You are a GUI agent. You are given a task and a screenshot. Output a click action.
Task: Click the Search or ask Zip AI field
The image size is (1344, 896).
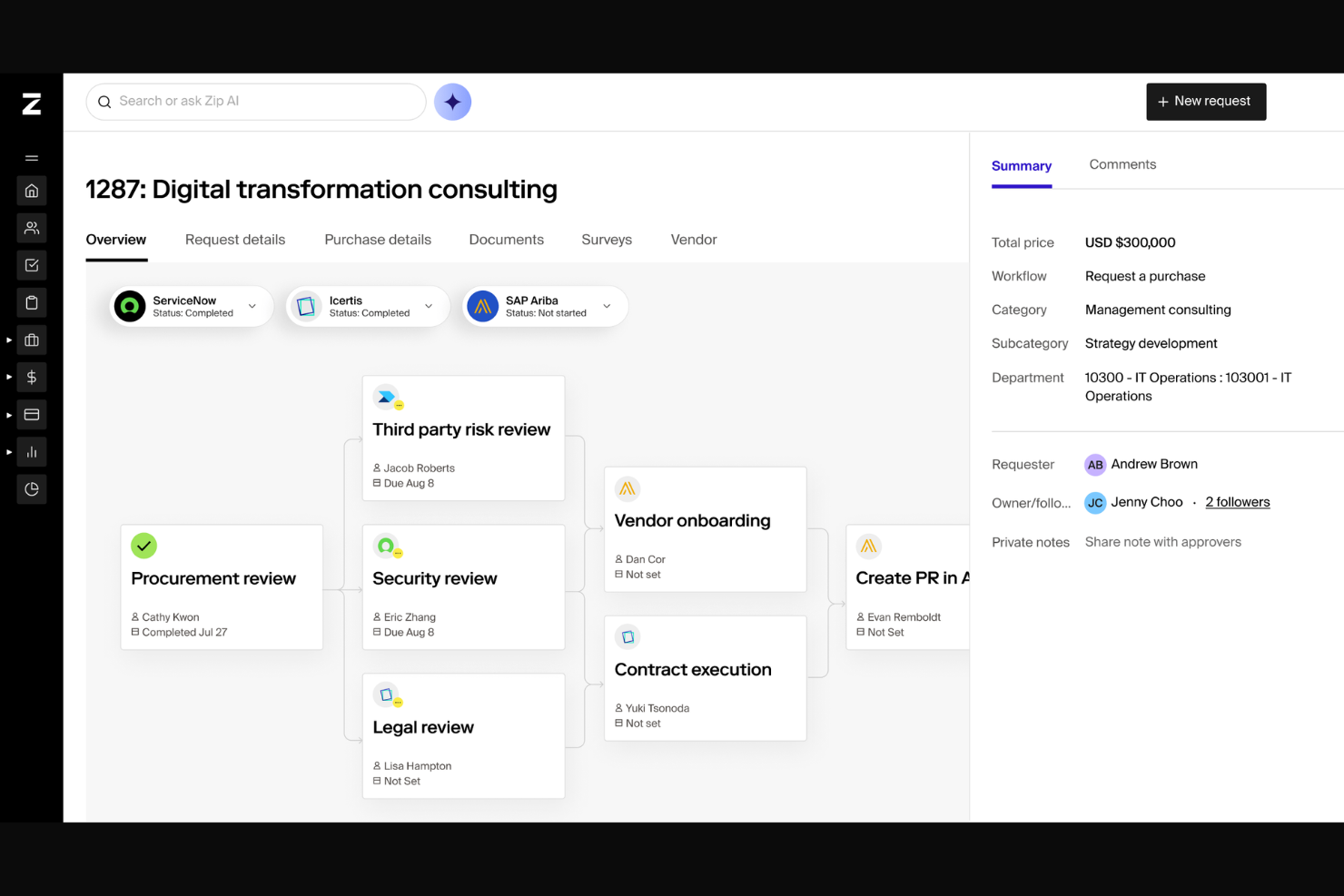point(256,102)
